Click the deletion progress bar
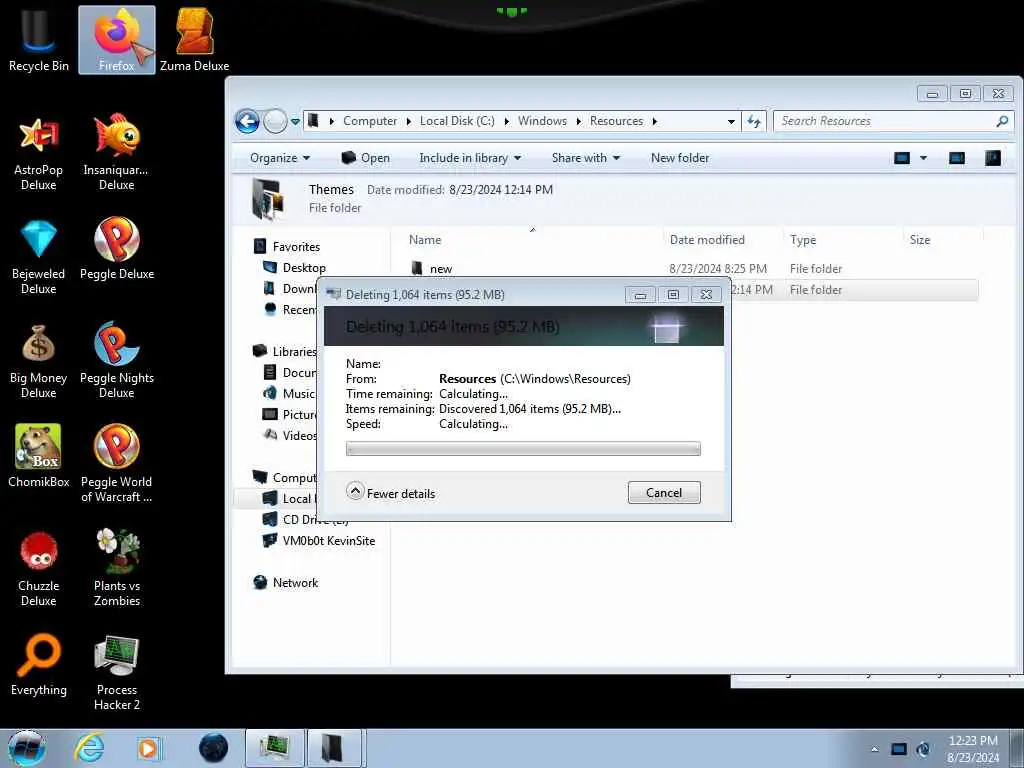 pyautogui.click(x=523, y=449)
